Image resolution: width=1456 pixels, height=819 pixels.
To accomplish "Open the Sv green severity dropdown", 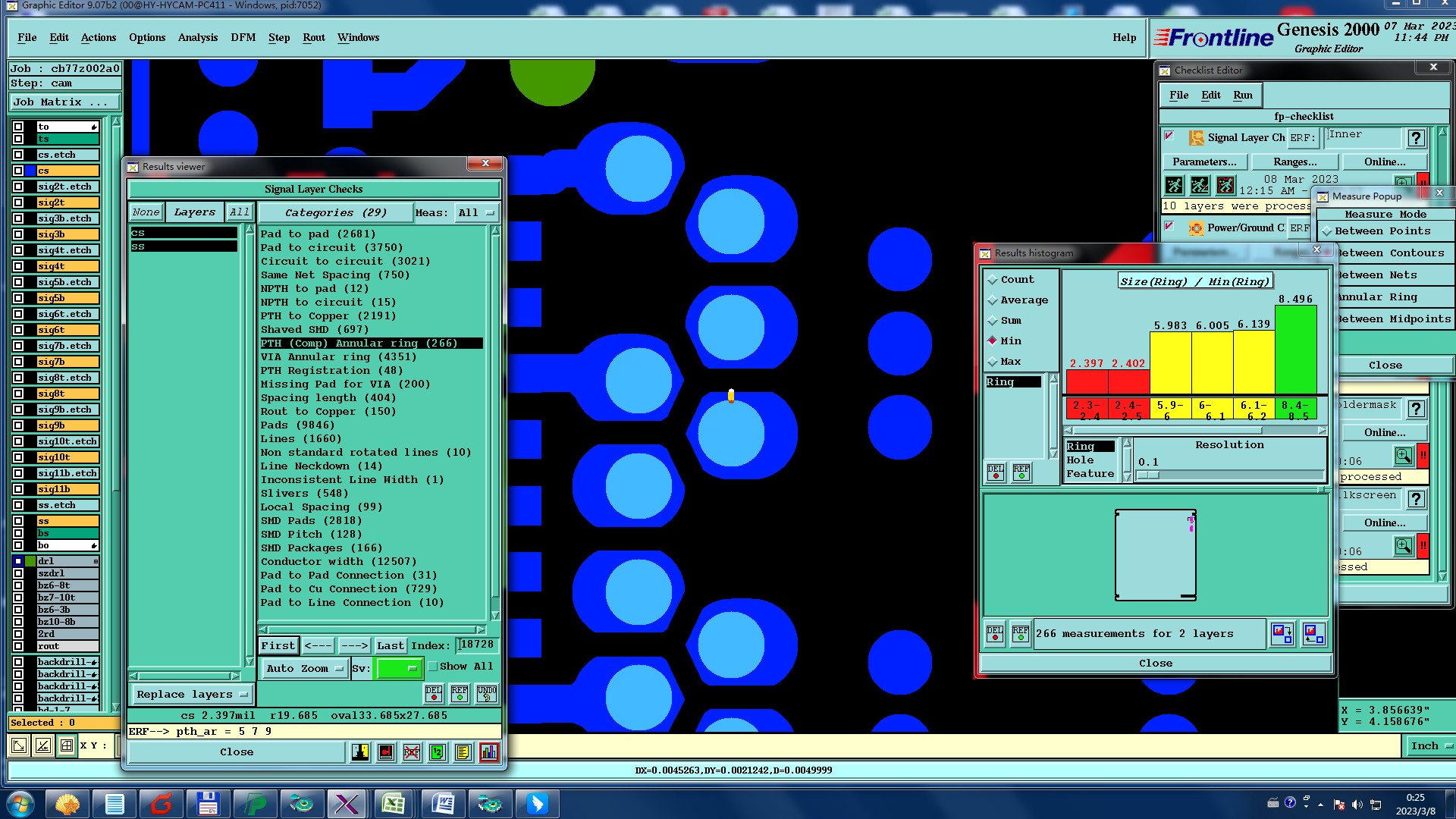I will click(x=398, y=668).
